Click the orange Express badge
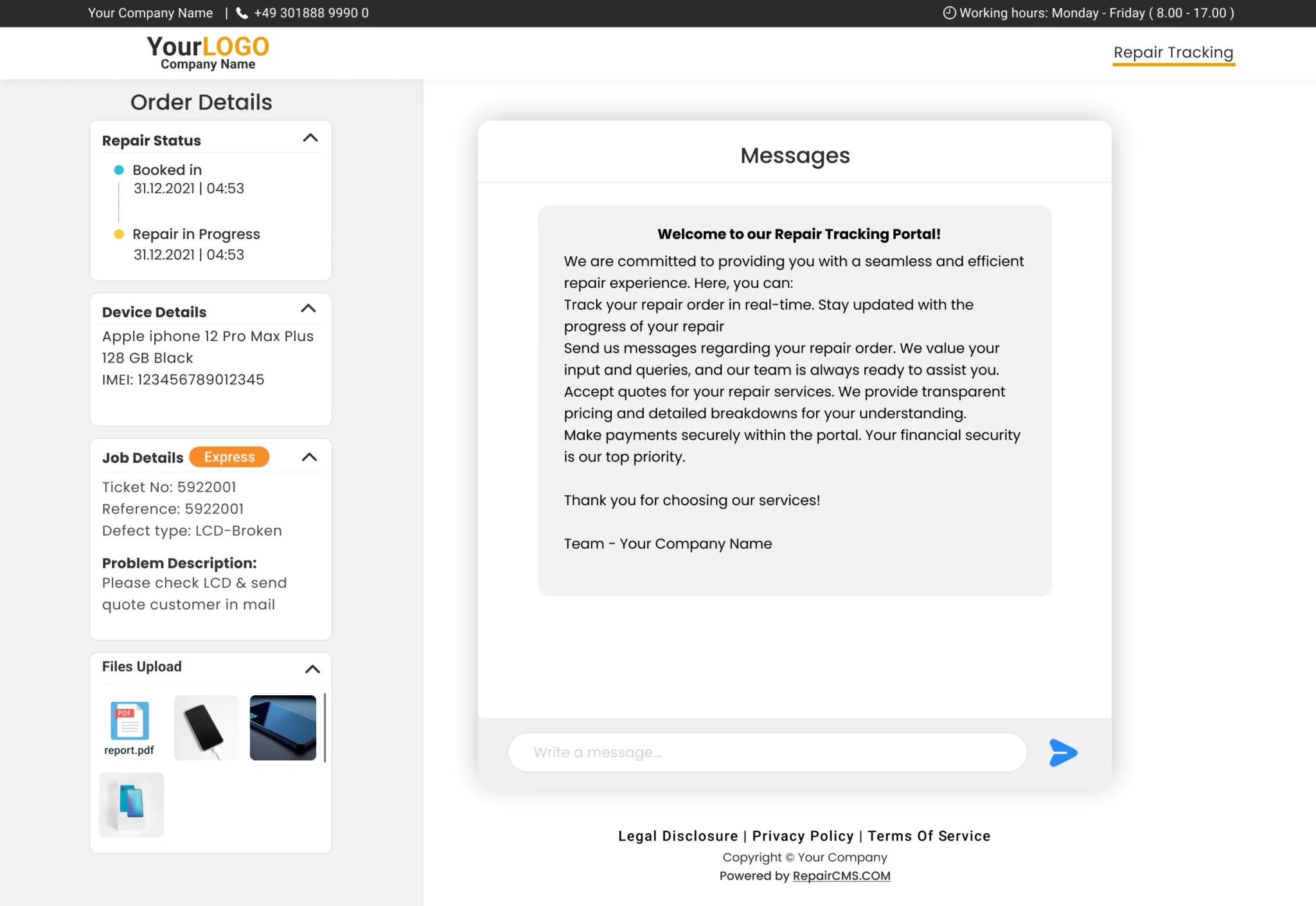 point(229,457)
